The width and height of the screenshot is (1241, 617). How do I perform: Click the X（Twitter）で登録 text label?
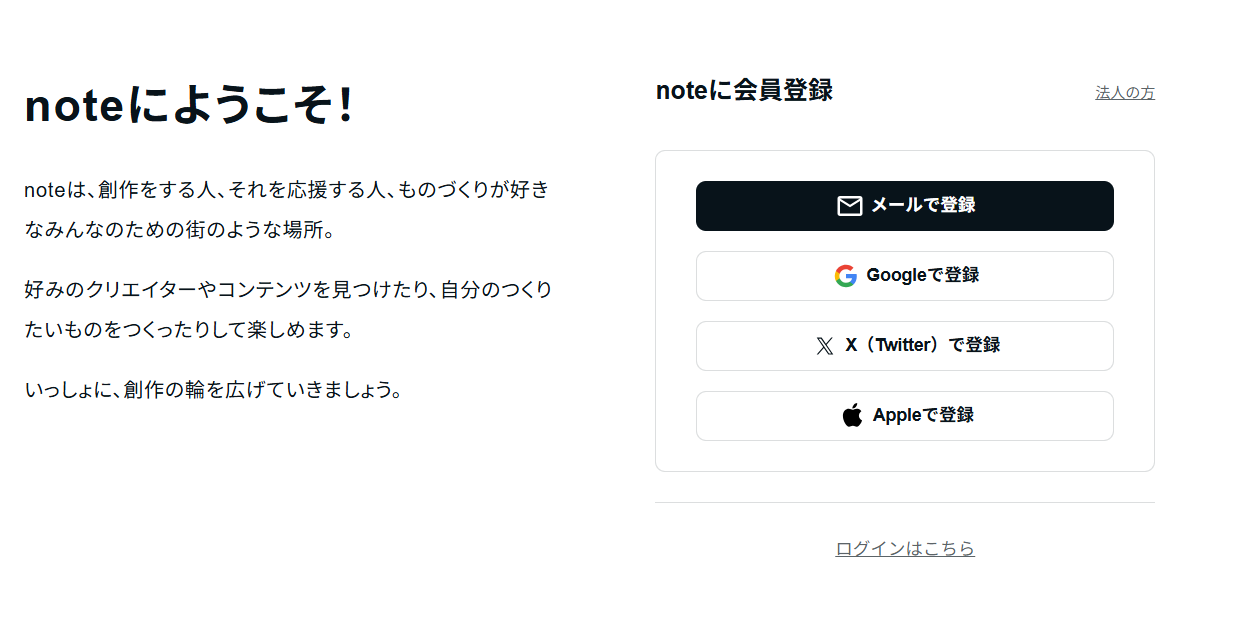(x=923, y=345)
